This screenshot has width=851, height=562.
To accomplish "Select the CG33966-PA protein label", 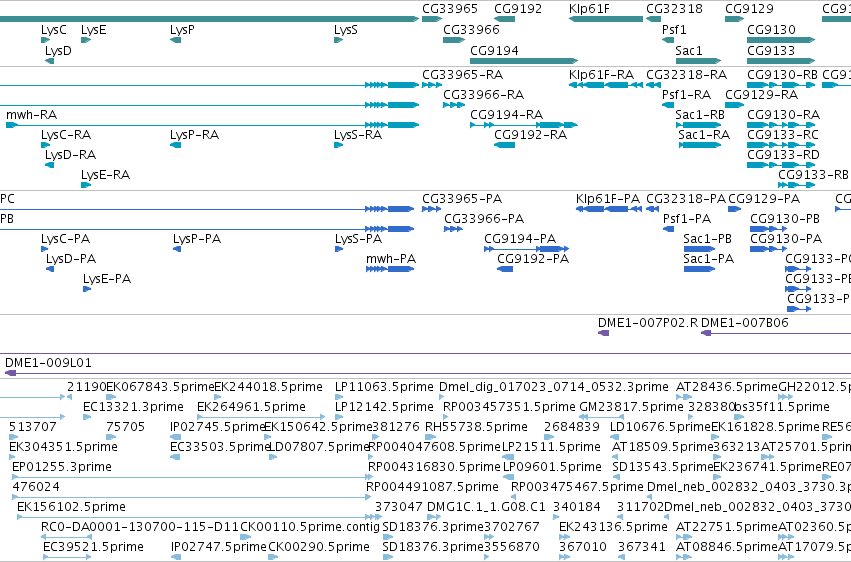I will 484,219.
